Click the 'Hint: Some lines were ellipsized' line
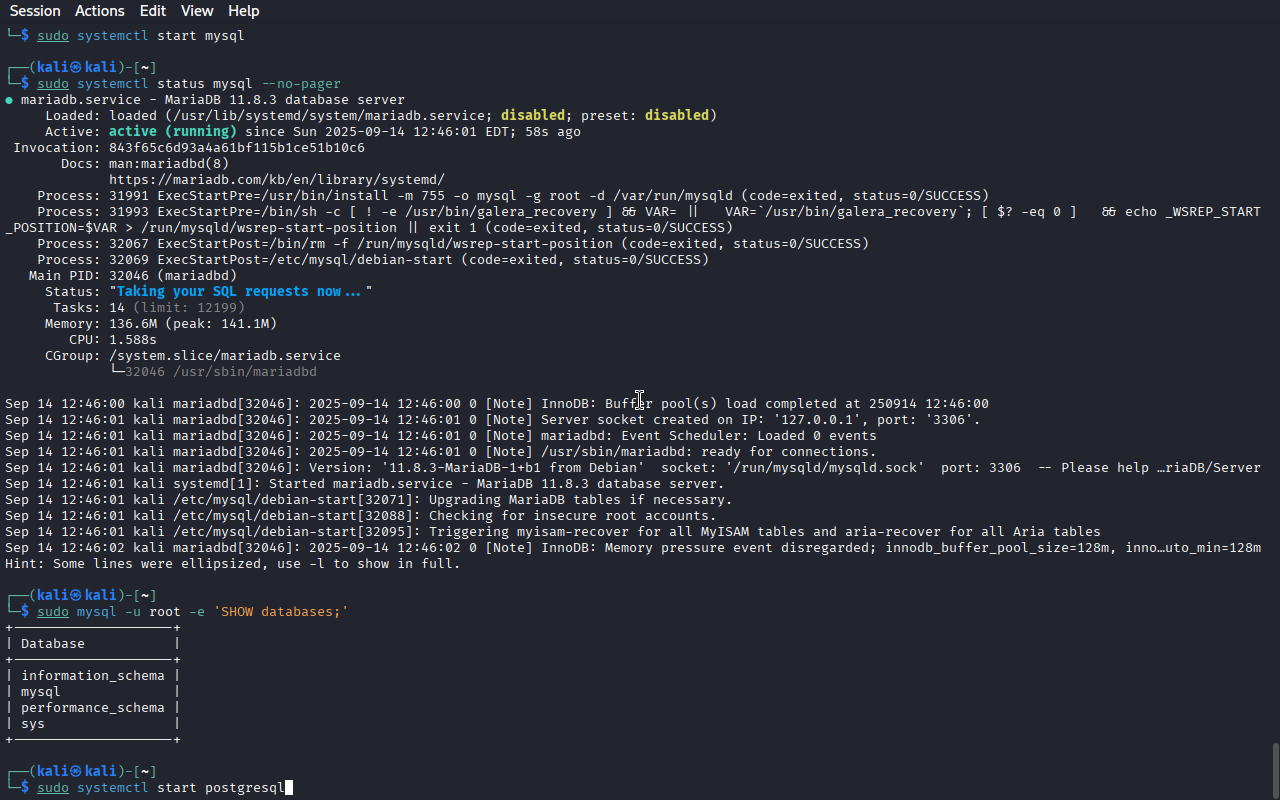 click(233, 563)
